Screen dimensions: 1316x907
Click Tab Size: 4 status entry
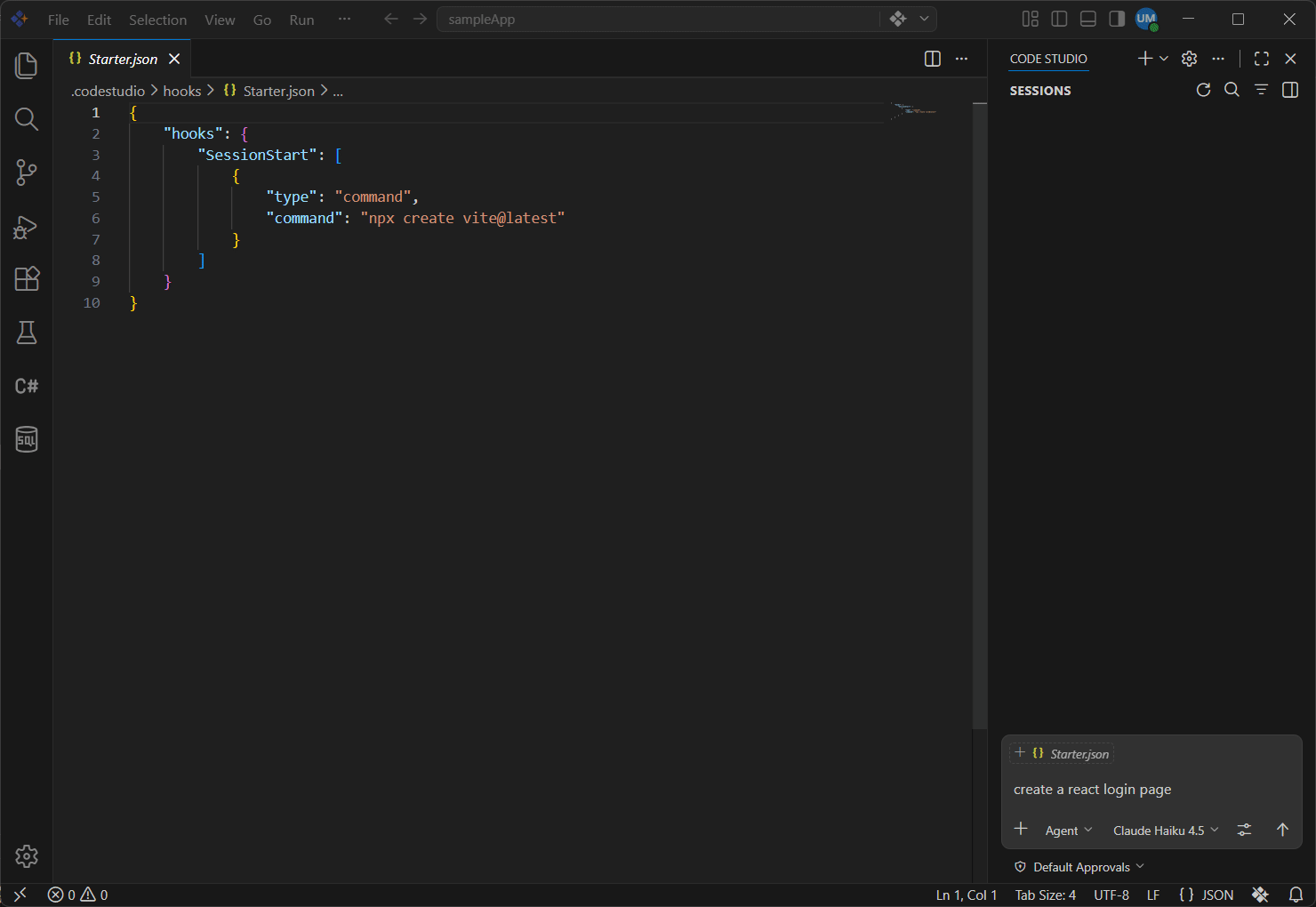point(1046,895)
